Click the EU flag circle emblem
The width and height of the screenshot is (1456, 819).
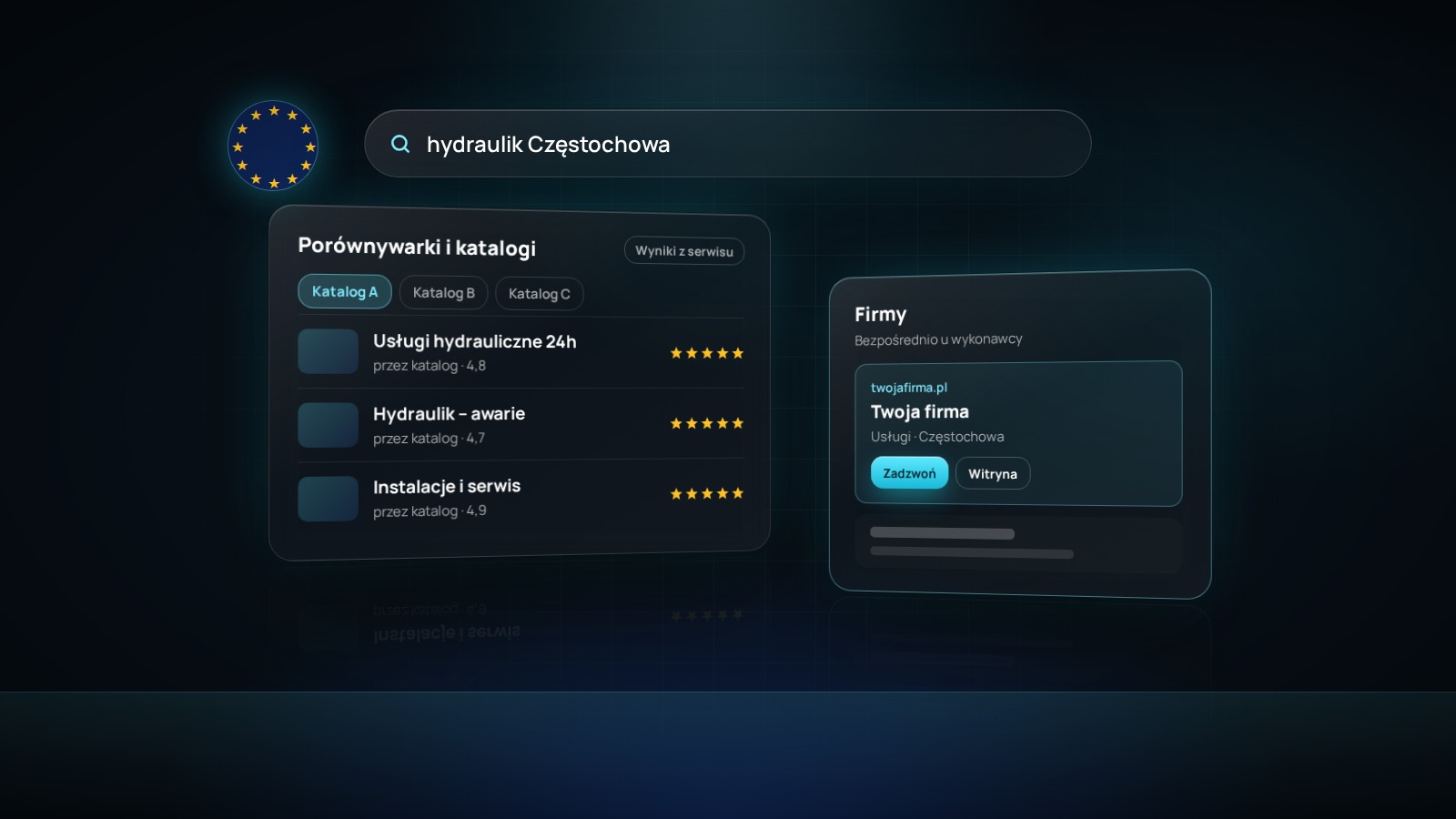(x=273, y=146)
